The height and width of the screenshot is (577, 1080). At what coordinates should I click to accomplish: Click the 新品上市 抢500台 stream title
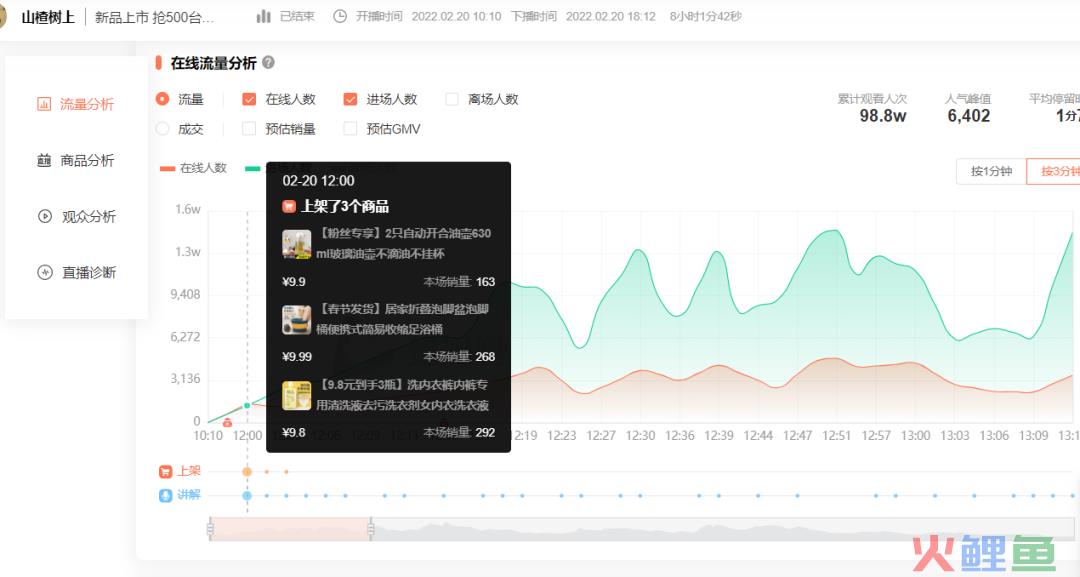coord(155,17)
